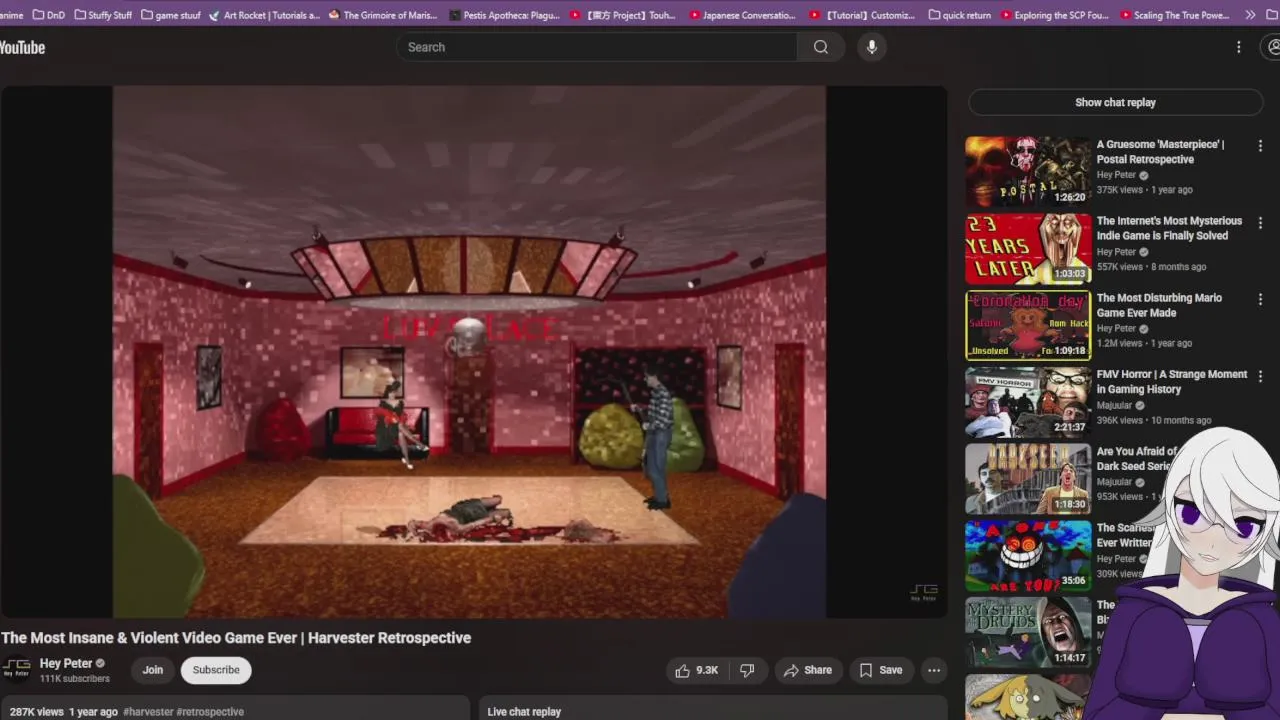This screenshot has height=720, width=1280.
Task: Open 'The Internet's Most Mysterious Indie Game' title
Action: (1169, 228)
